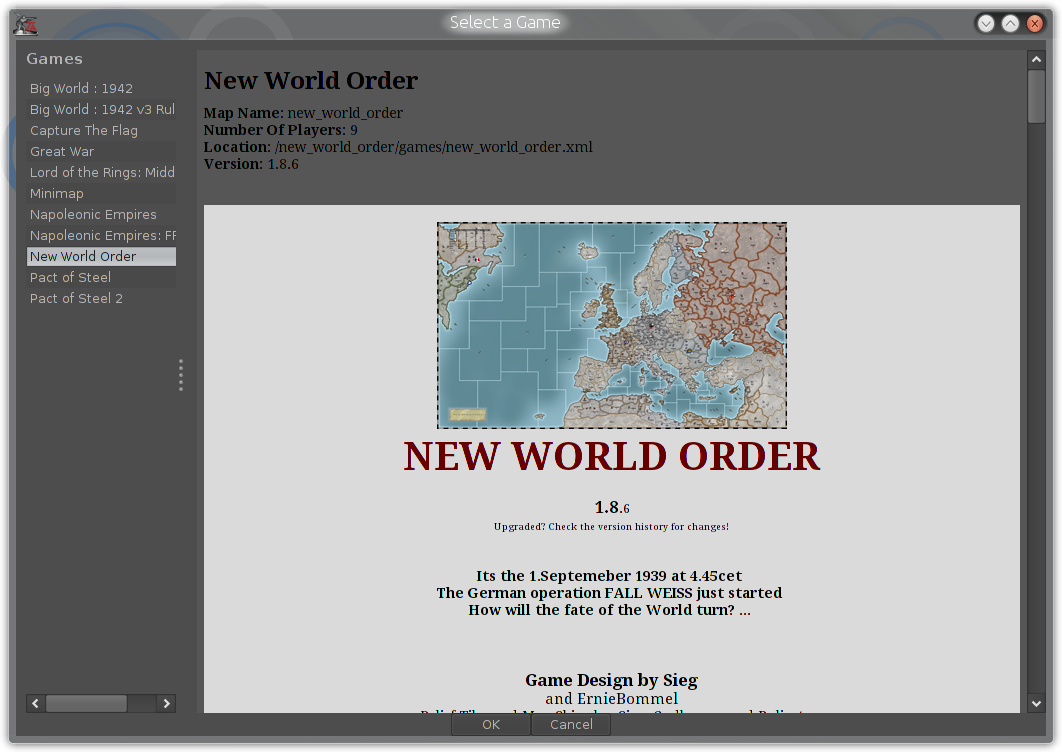Choose Capture The Flag from games list
The width and height of the screenshot is (1062, 752).
pyautogui.click(x=101, y=130)
